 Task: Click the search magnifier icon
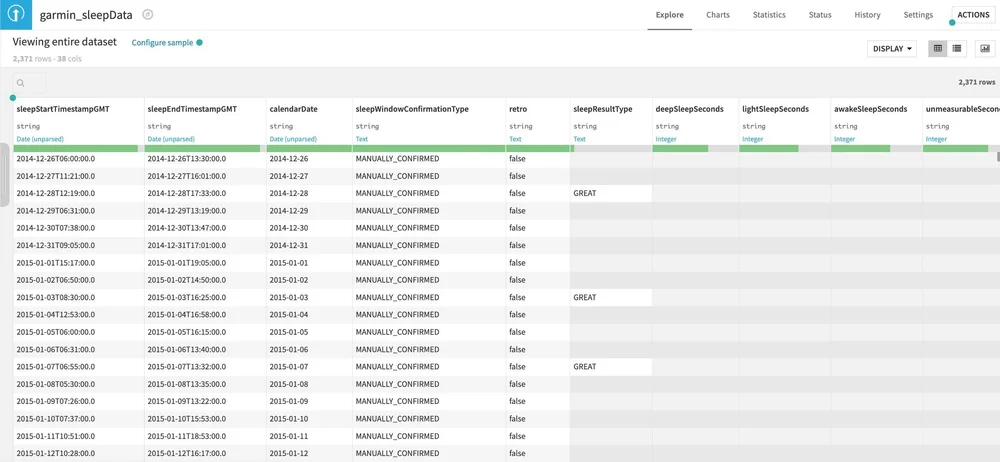[x=20, y=83]
